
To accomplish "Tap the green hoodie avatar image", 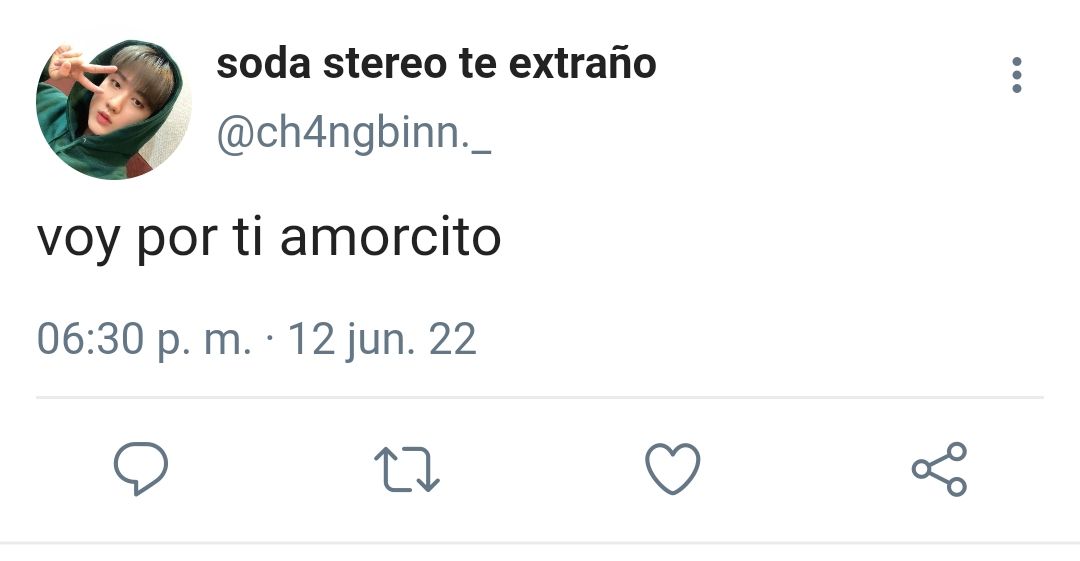I will [114, 110].
